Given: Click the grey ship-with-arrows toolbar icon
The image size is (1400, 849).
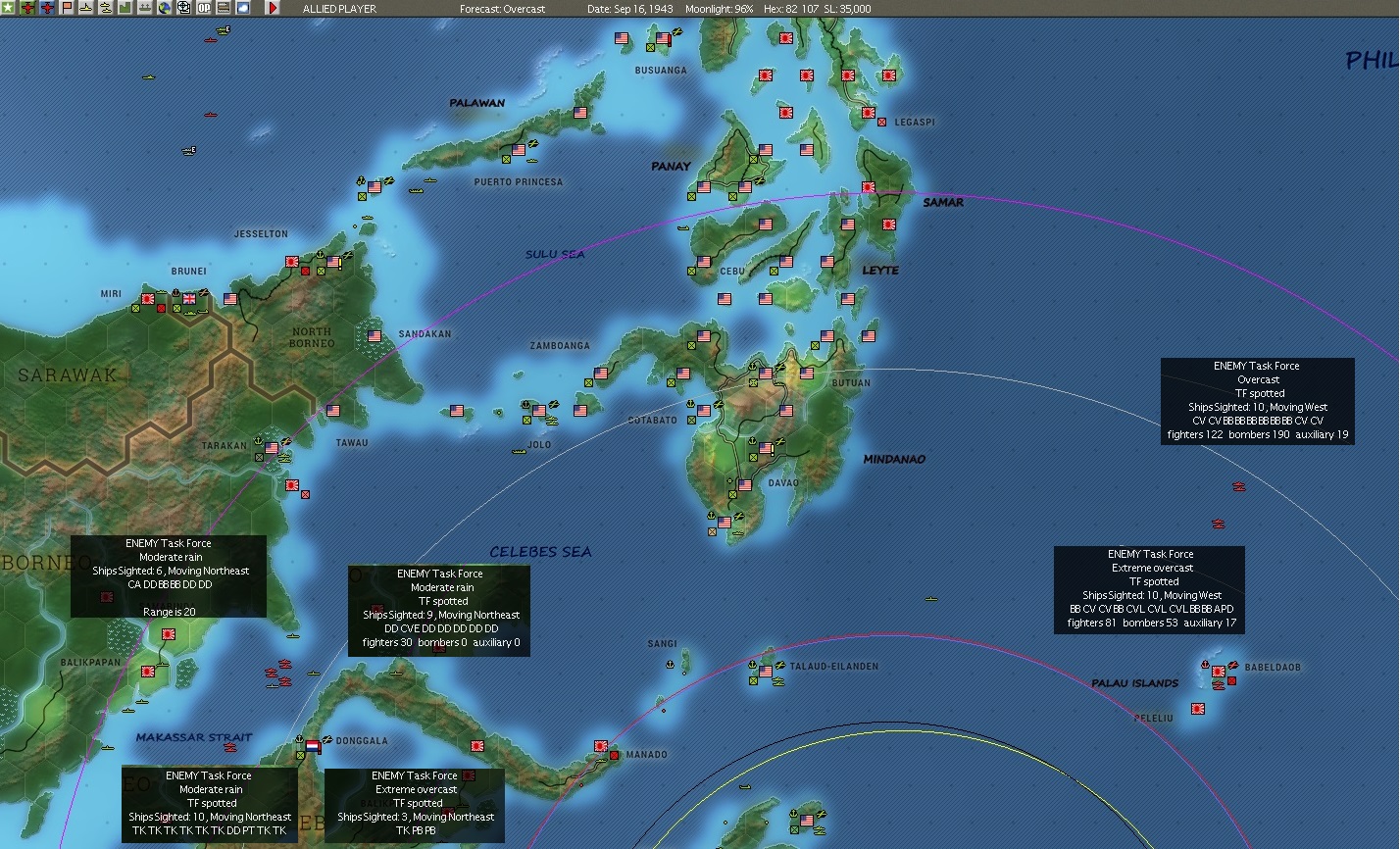Looking at the screenshot, I should (x=145, y=8).
